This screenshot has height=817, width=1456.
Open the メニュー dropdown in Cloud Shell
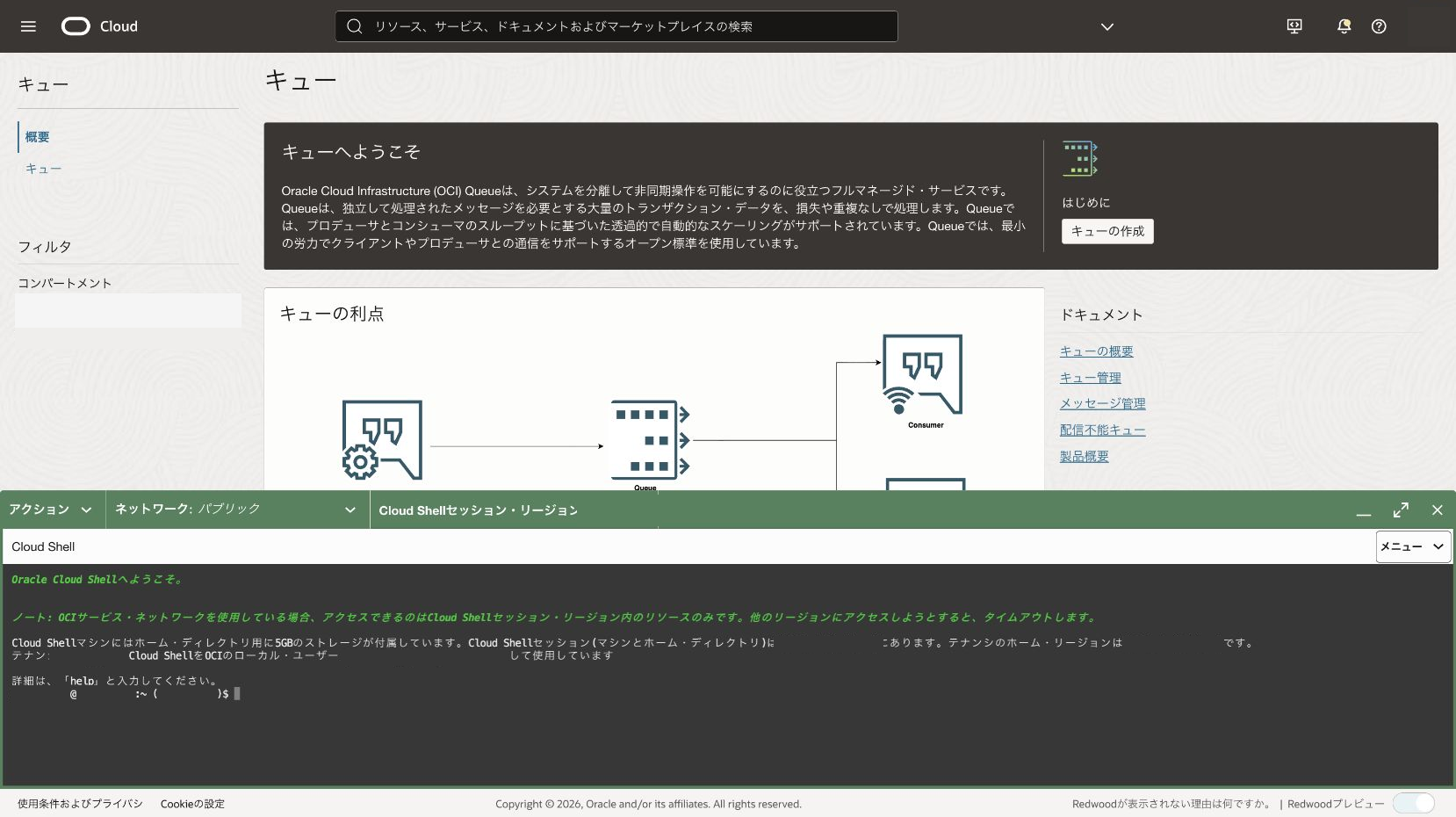pos(1413,546)
